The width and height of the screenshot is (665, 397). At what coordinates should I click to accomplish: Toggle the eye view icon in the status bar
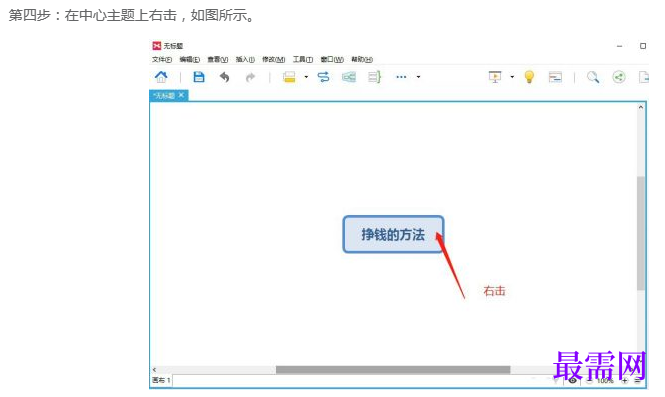point(572,380)
